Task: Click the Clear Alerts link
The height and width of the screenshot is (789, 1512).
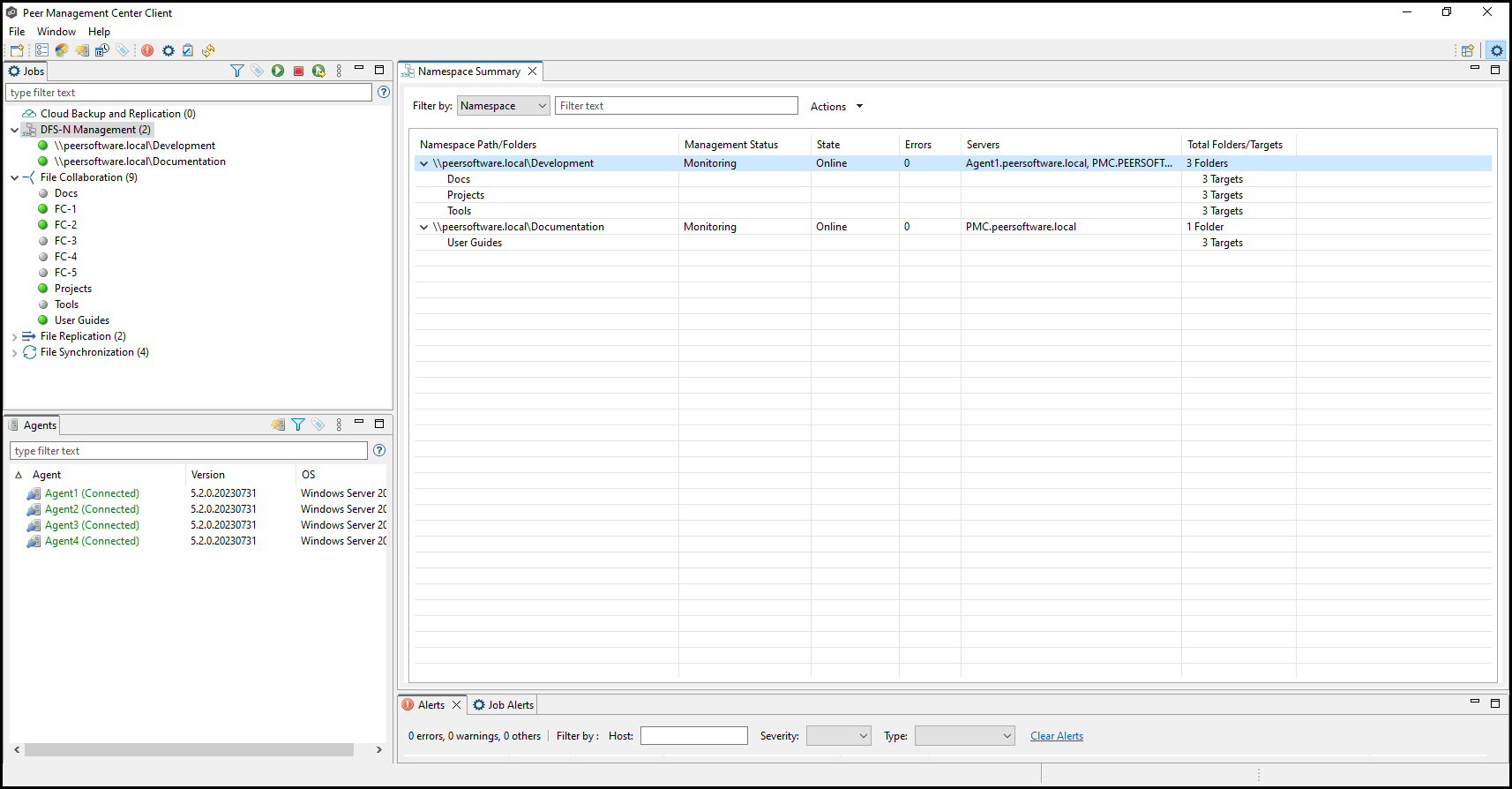Action: point(1056,736)
